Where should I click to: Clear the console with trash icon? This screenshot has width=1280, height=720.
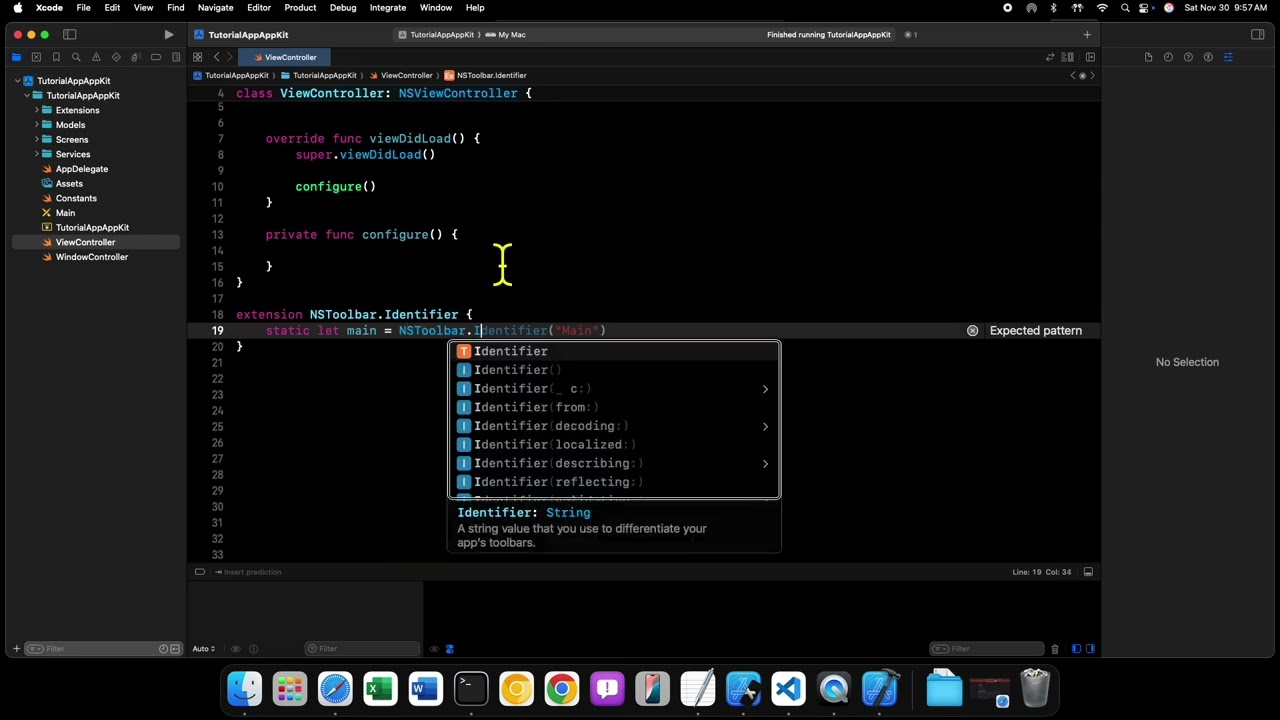pyautogui.click(x=1054, y=649)
